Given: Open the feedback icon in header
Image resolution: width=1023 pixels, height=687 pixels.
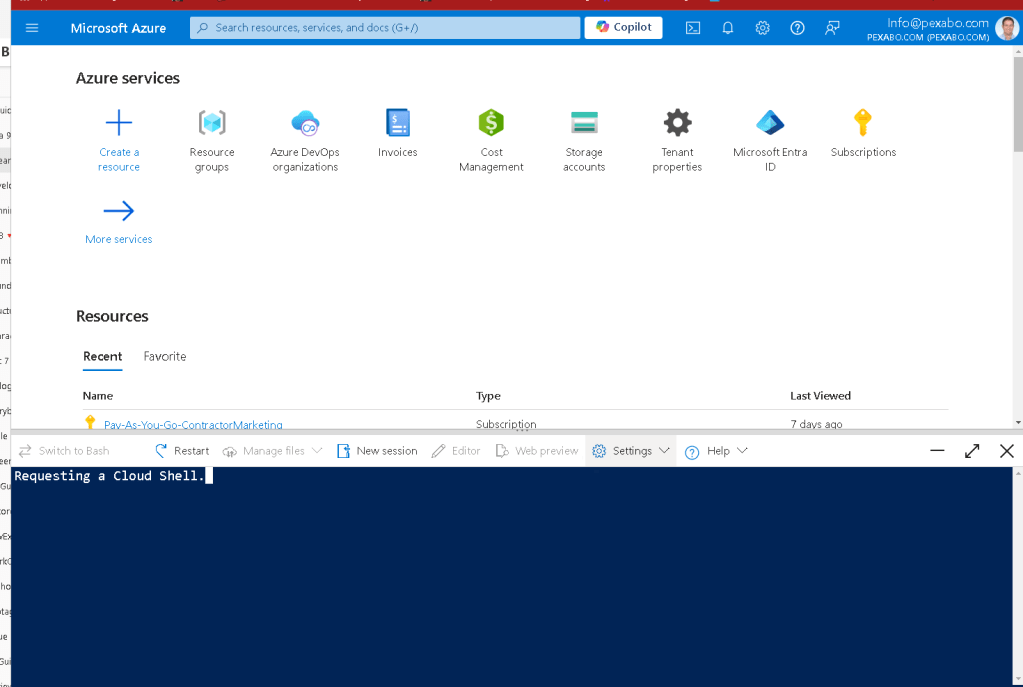Looking at the screenshot, I should click(x=832, y=28).
